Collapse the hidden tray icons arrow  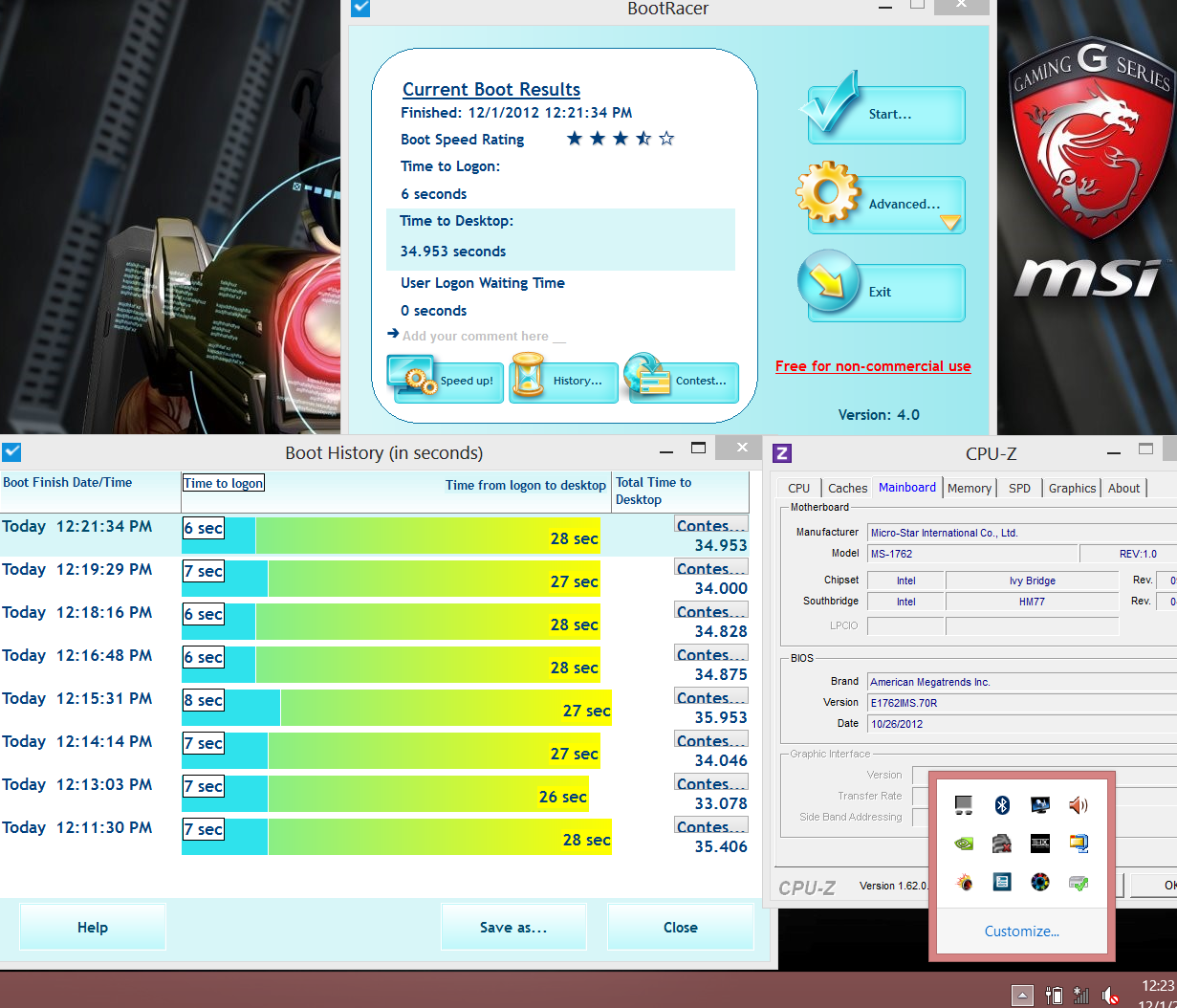[x=1022, y=996]
